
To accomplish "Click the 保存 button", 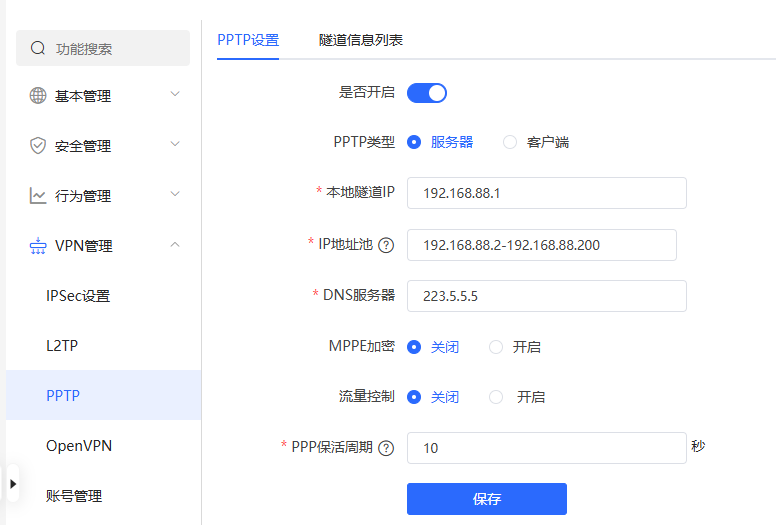I will (x=486, y=499).
